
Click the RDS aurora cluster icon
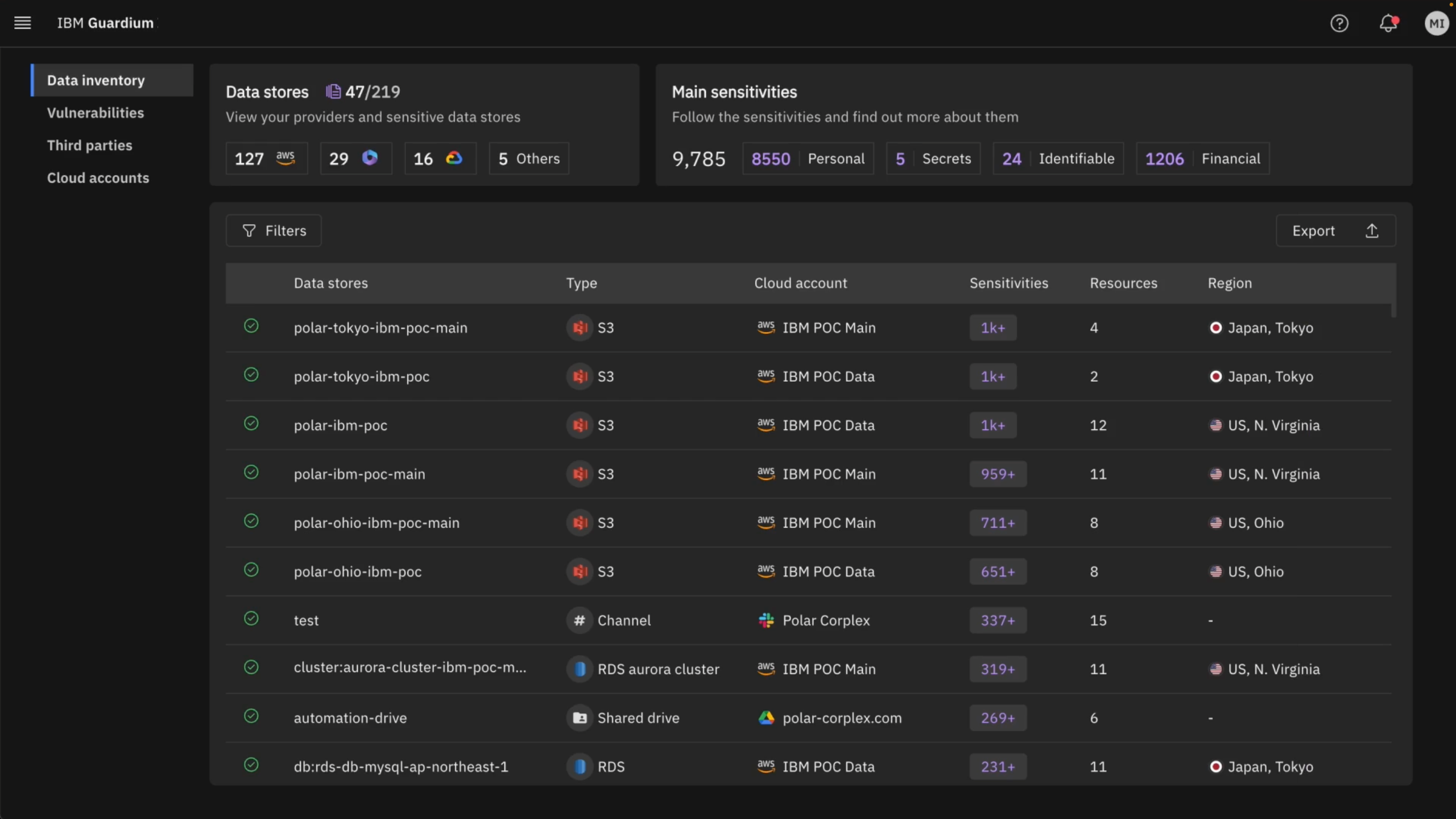(x=579, y=669)
